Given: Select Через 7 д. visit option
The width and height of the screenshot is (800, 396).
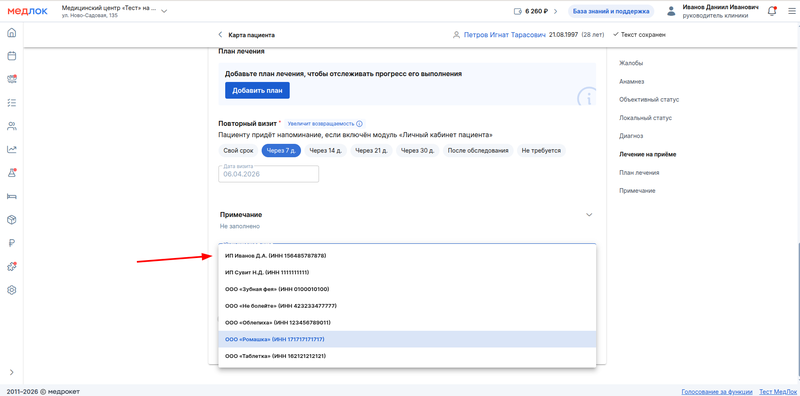Looking at the screenshot, I should click(281, 151).
